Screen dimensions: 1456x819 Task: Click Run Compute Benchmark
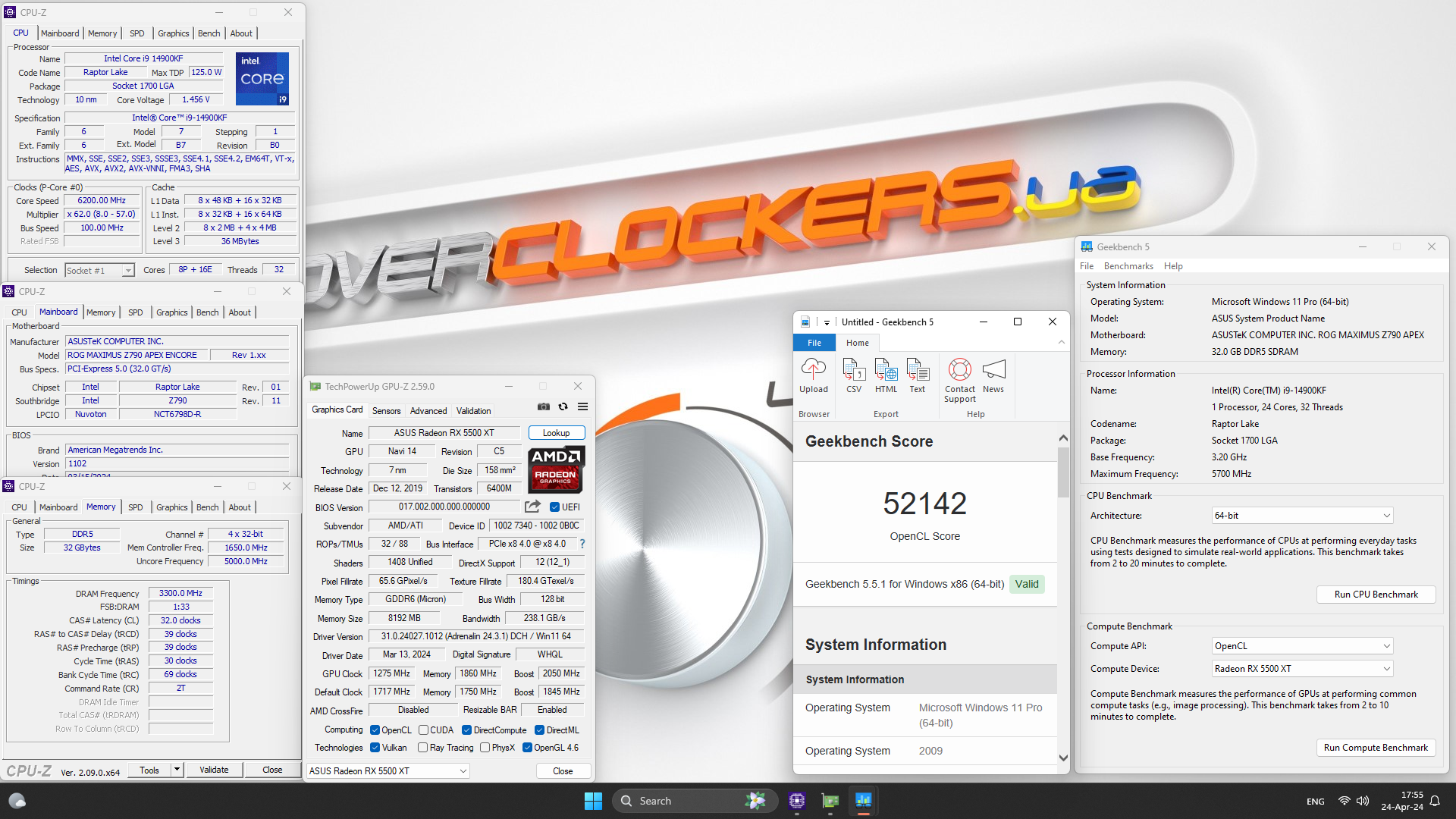[1376, 748]
